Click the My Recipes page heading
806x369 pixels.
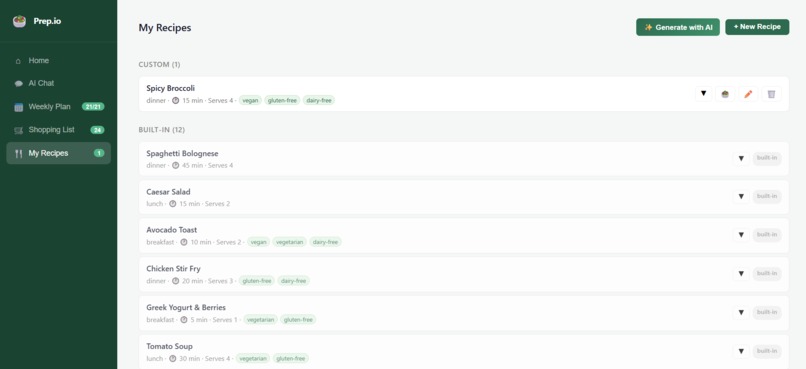165,28
